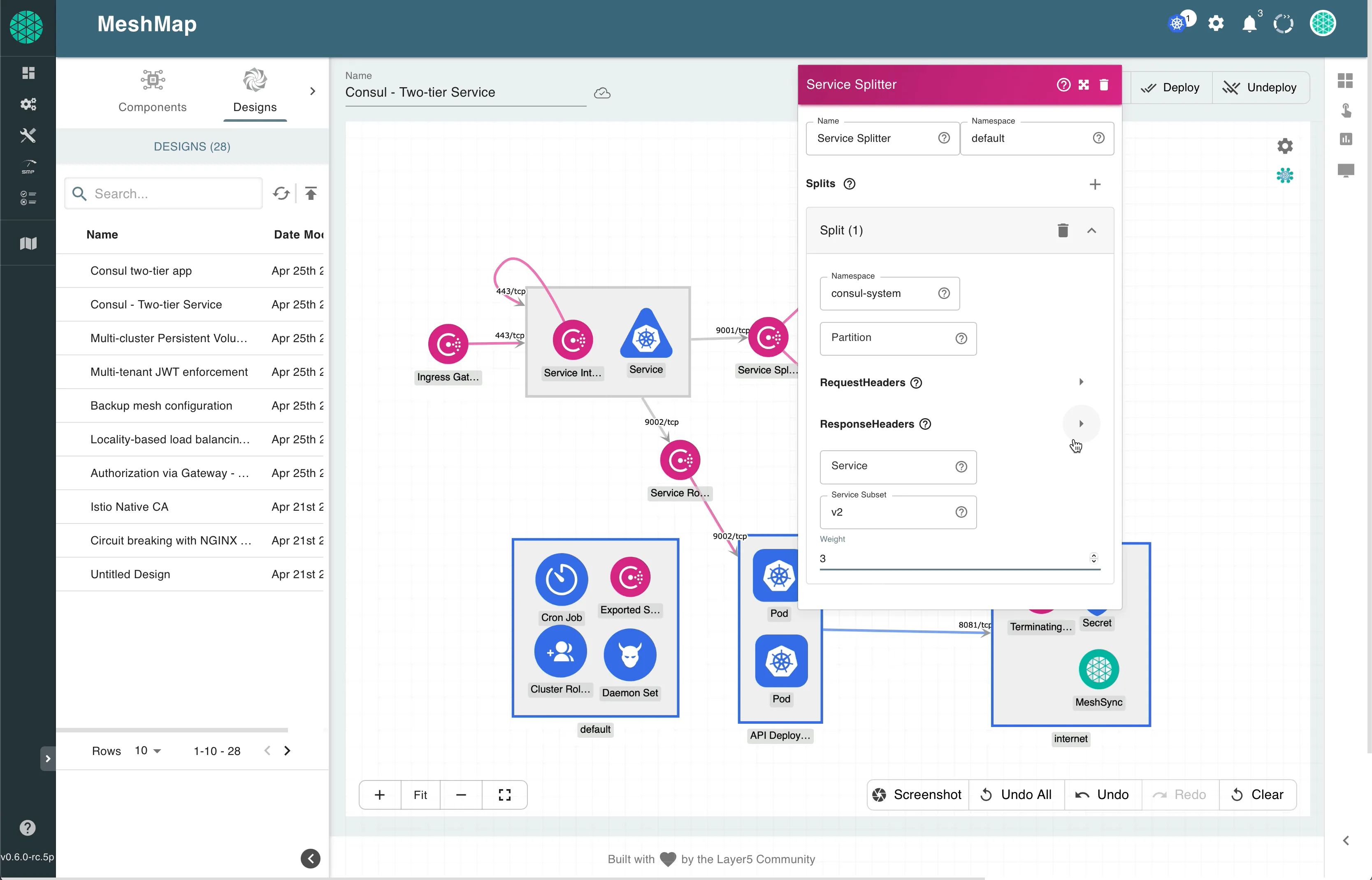The image size is (1372, 880).
Task: Select the Cron Job component icon
Action: [561, 577]
